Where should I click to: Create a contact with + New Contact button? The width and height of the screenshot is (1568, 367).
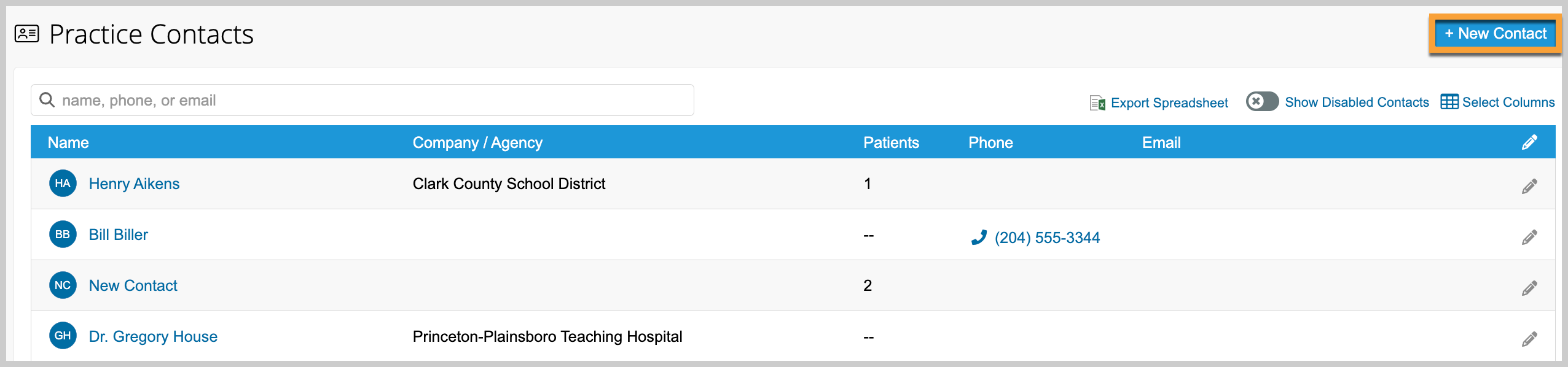pyautogui.click(x=1495, y=34)
